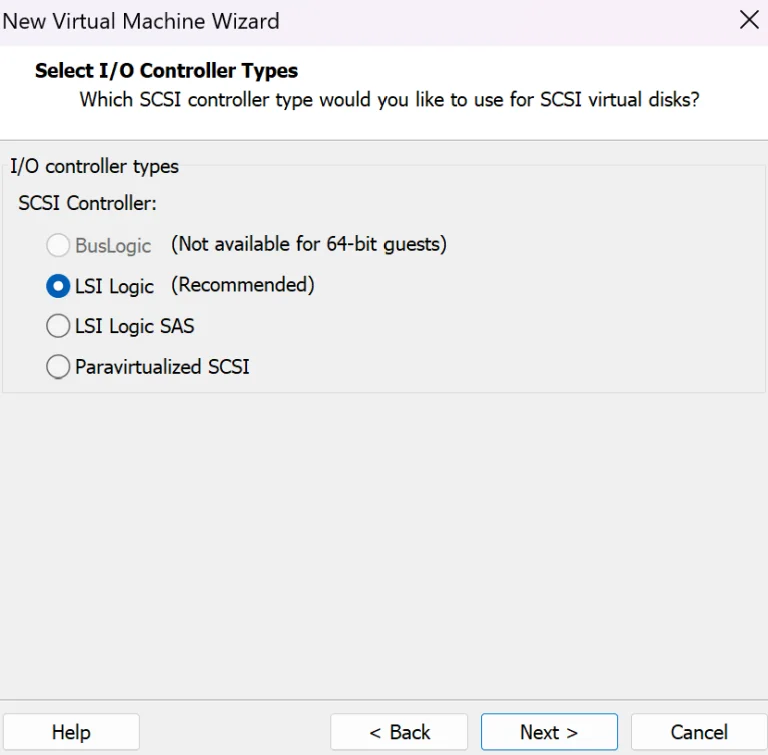Click the "(Recommended)" note beside LSI Logic
768x755 pixels.
242,285
